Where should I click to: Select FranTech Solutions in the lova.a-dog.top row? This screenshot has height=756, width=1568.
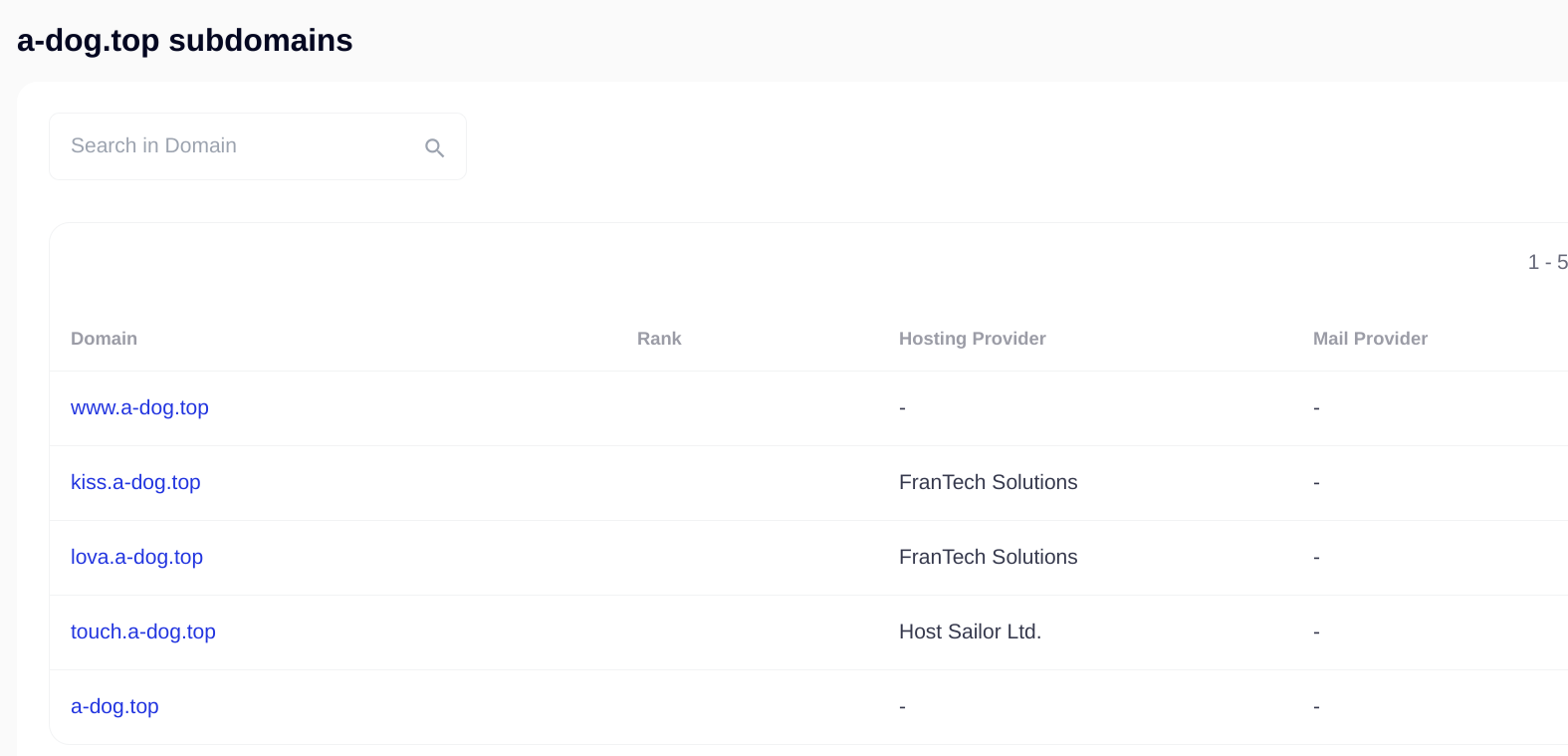(988, 557)
